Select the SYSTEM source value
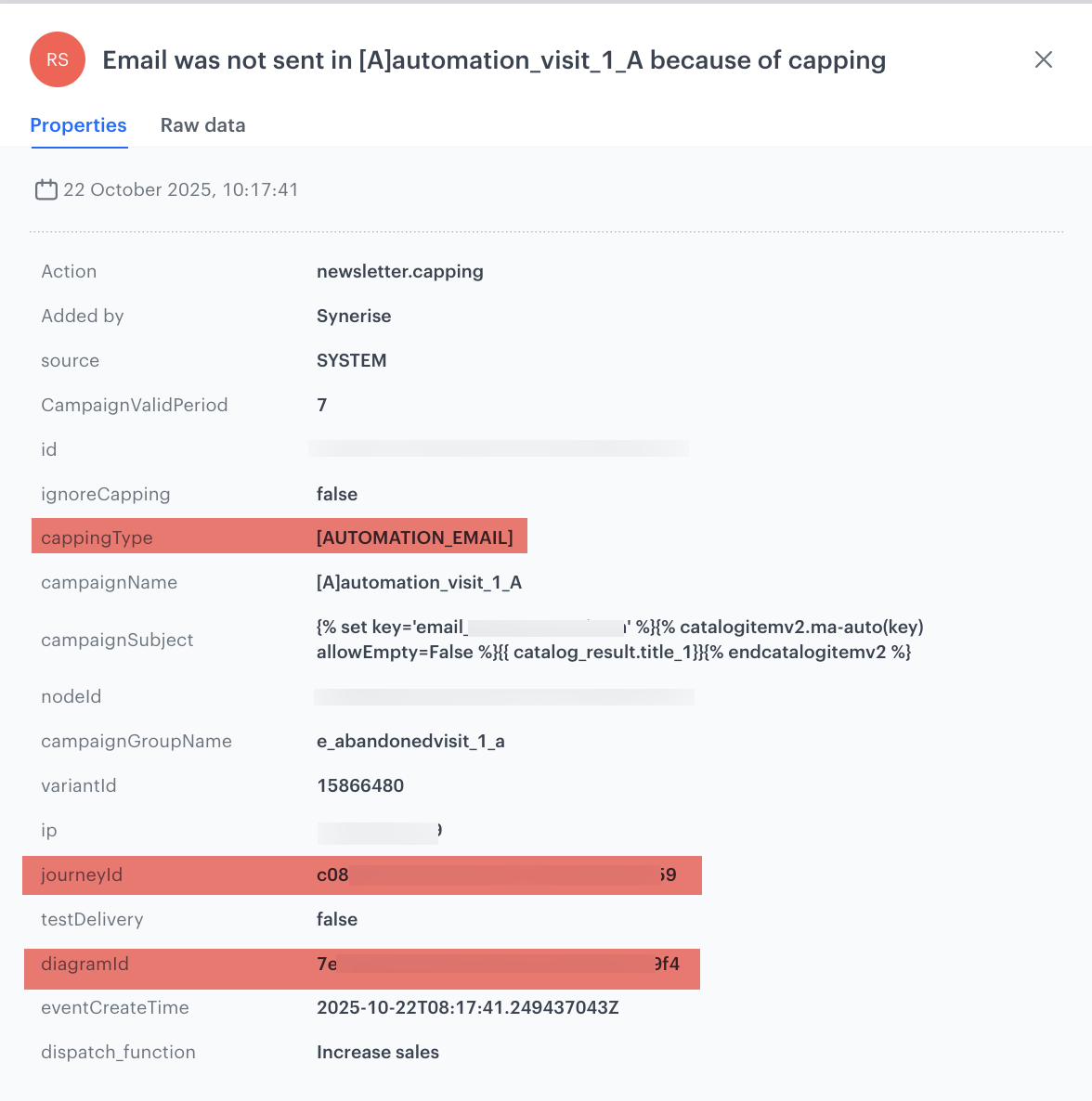 click(x=351, y=360)
